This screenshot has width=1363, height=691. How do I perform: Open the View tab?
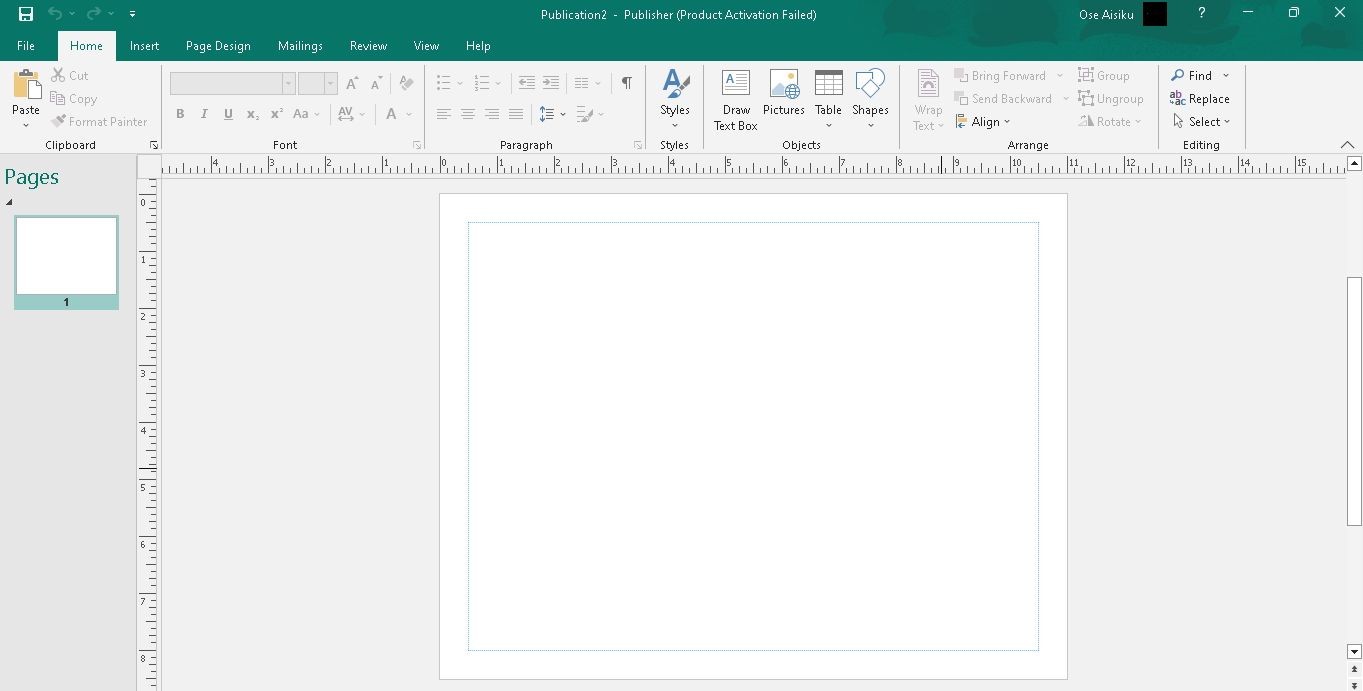[x=426, y=46]
